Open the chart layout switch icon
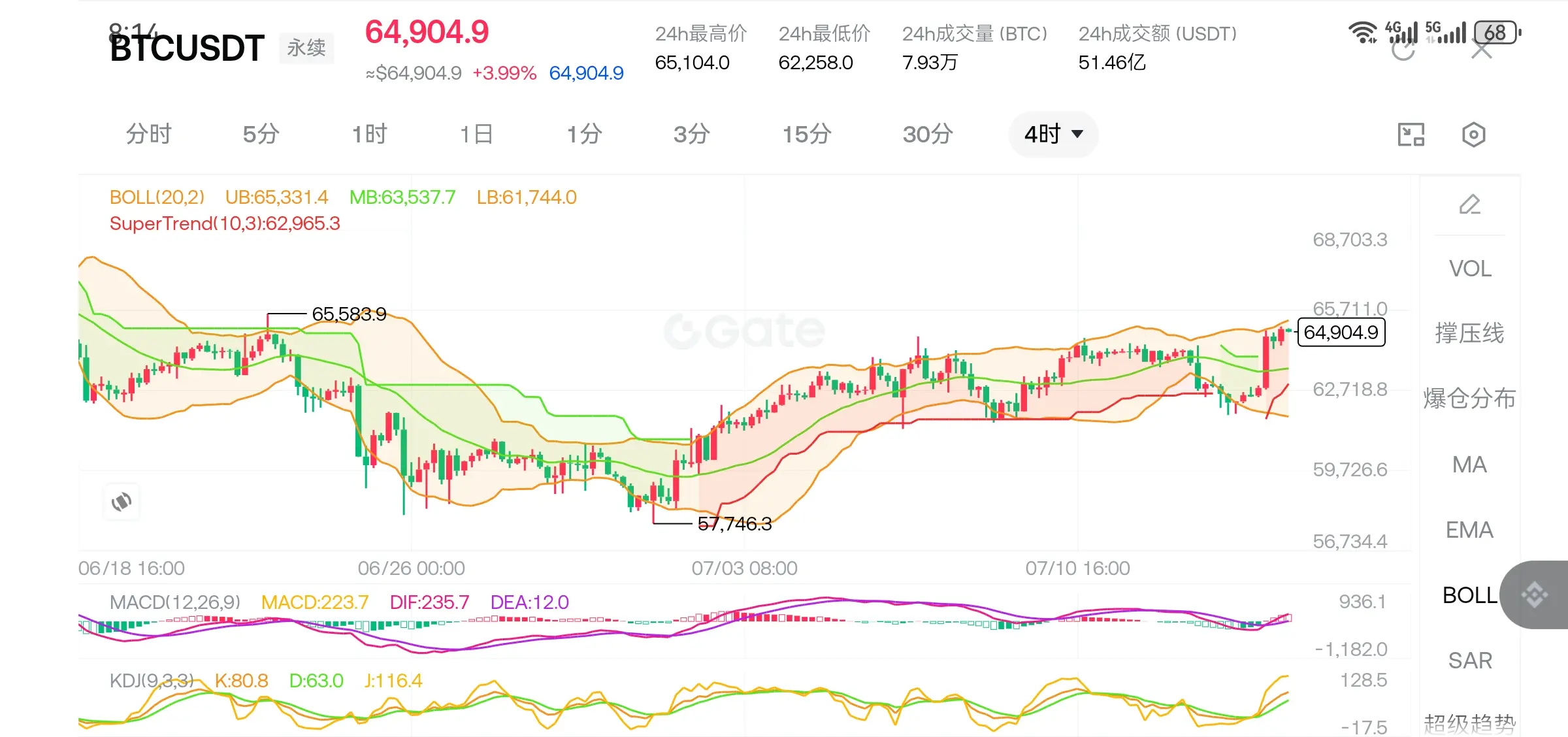 1411,135
